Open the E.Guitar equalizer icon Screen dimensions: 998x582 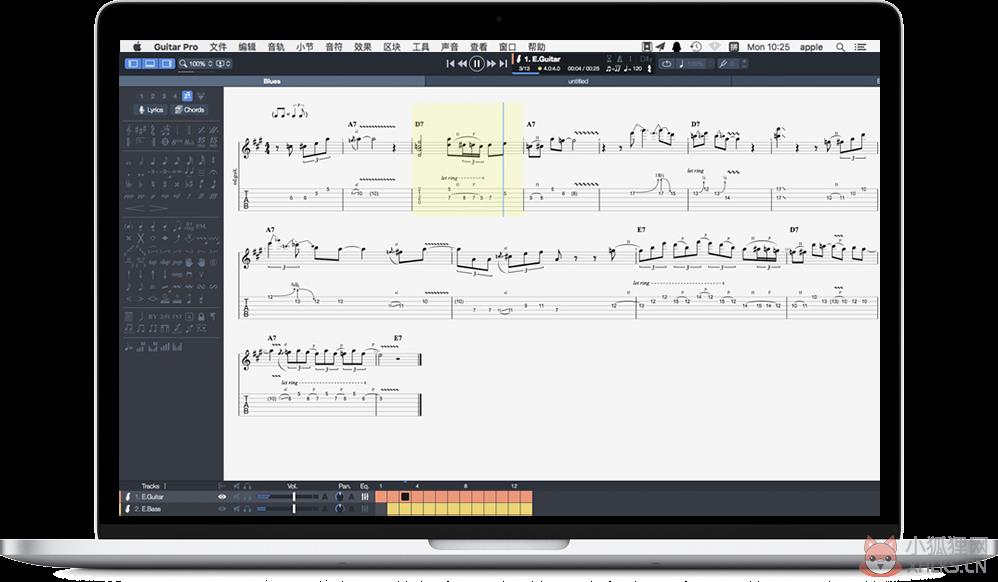click(365, 497)
